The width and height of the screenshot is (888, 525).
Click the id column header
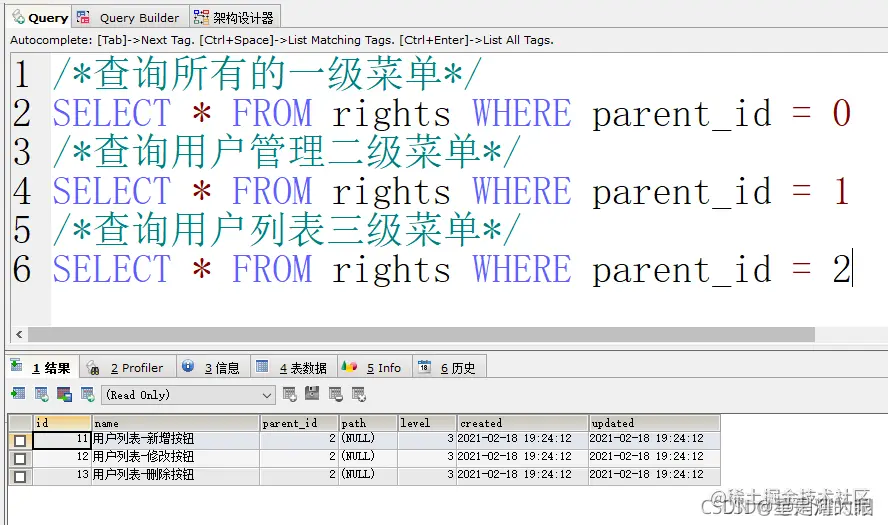click(62, 423)
